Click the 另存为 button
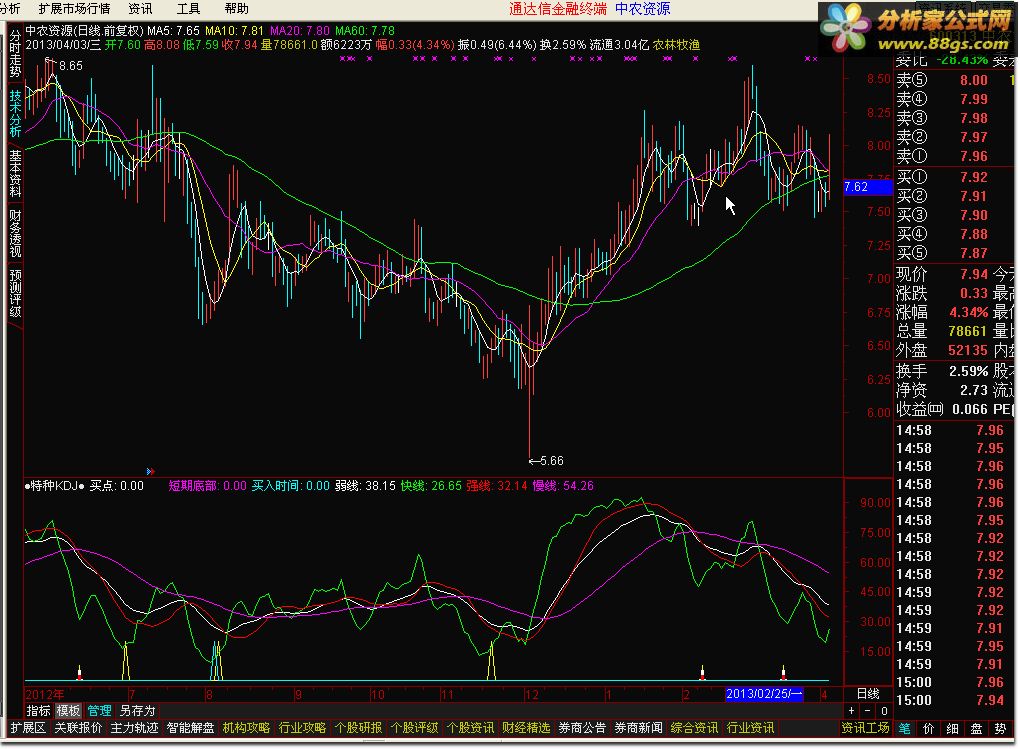1020x749 pixels. tap(137, 711)
